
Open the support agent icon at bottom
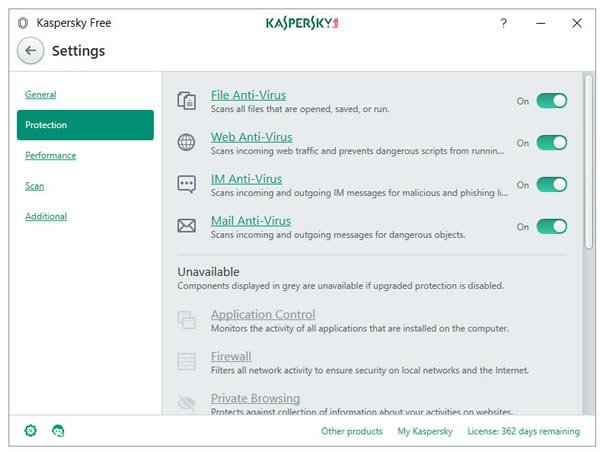58,431
